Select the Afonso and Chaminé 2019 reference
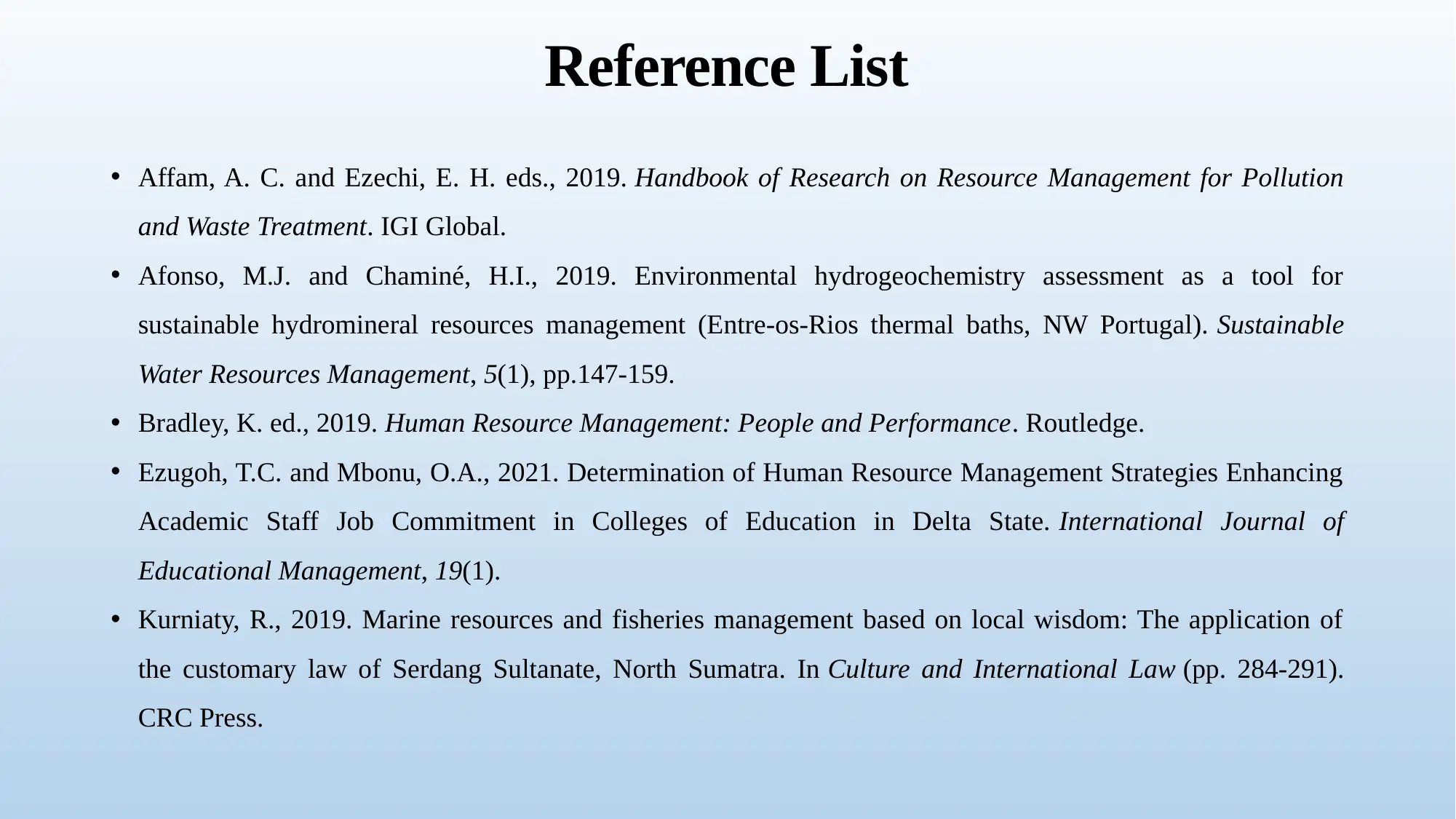The image size is (1456, 819). pos(741,325)
